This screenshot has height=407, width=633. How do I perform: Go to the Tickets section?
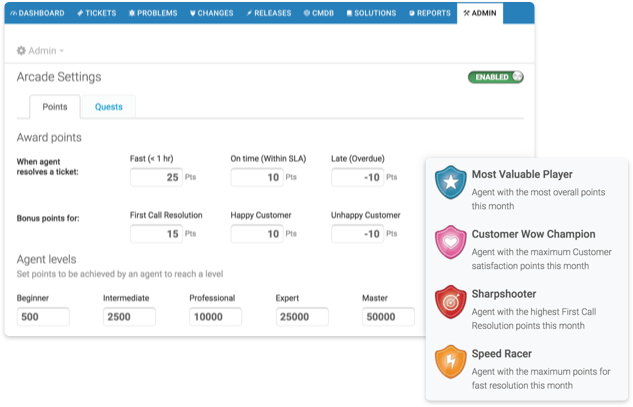(x=97, y=13)
